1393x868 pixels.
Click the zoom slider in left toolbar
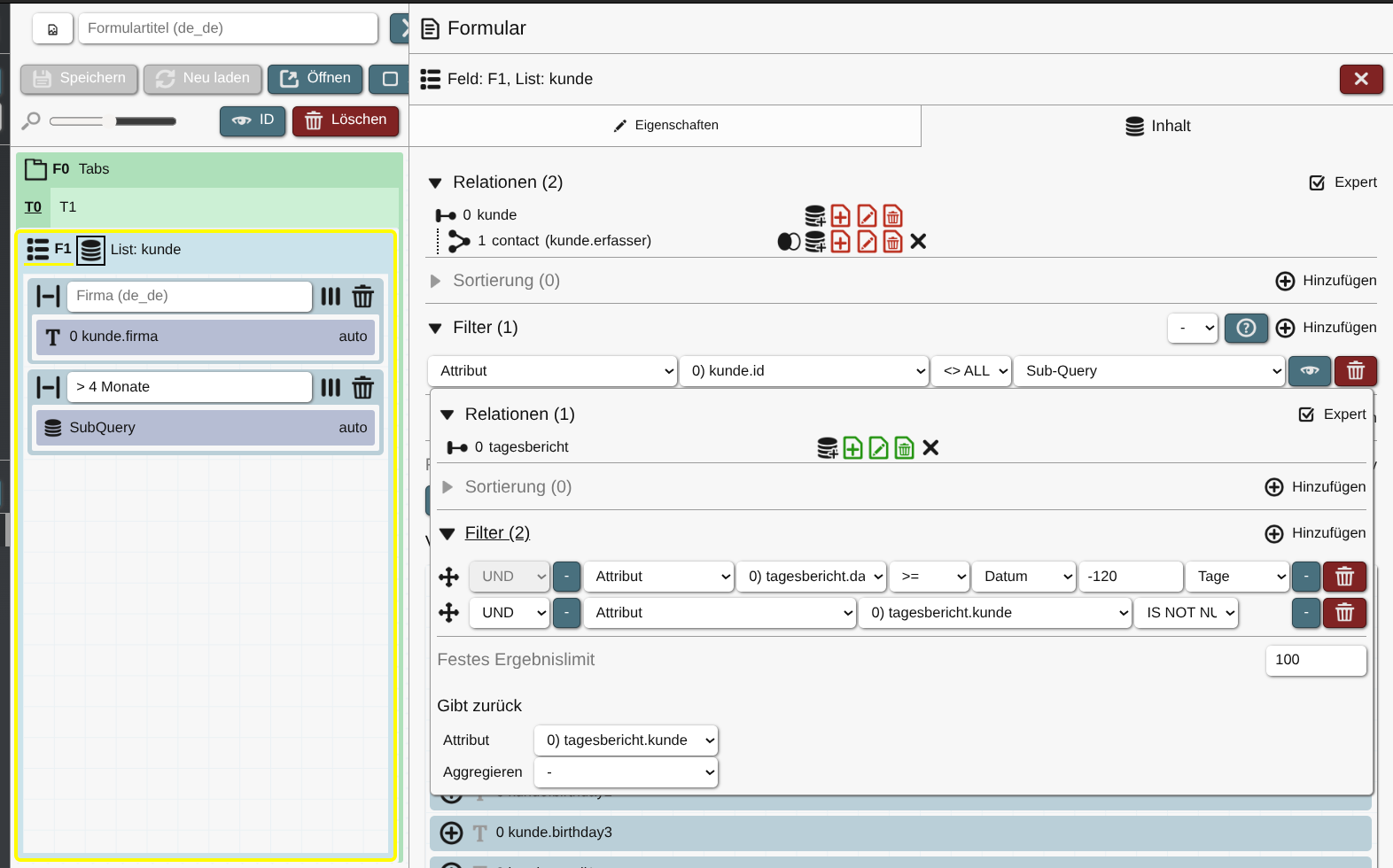coord(113,120)
